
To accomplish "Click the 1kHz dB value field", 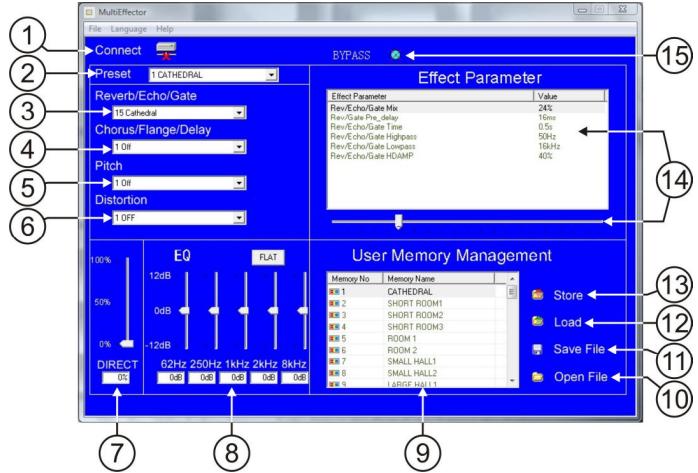I will point(233,378).
